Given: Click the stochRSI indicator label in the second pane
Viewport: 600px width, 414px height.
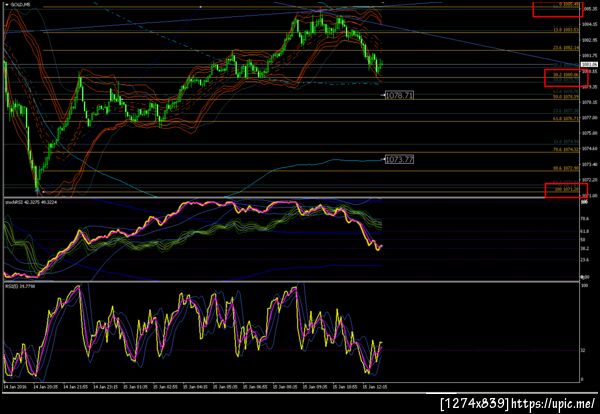Looking at the screenshot, I should pyautogui.click(x=31, y=202).
